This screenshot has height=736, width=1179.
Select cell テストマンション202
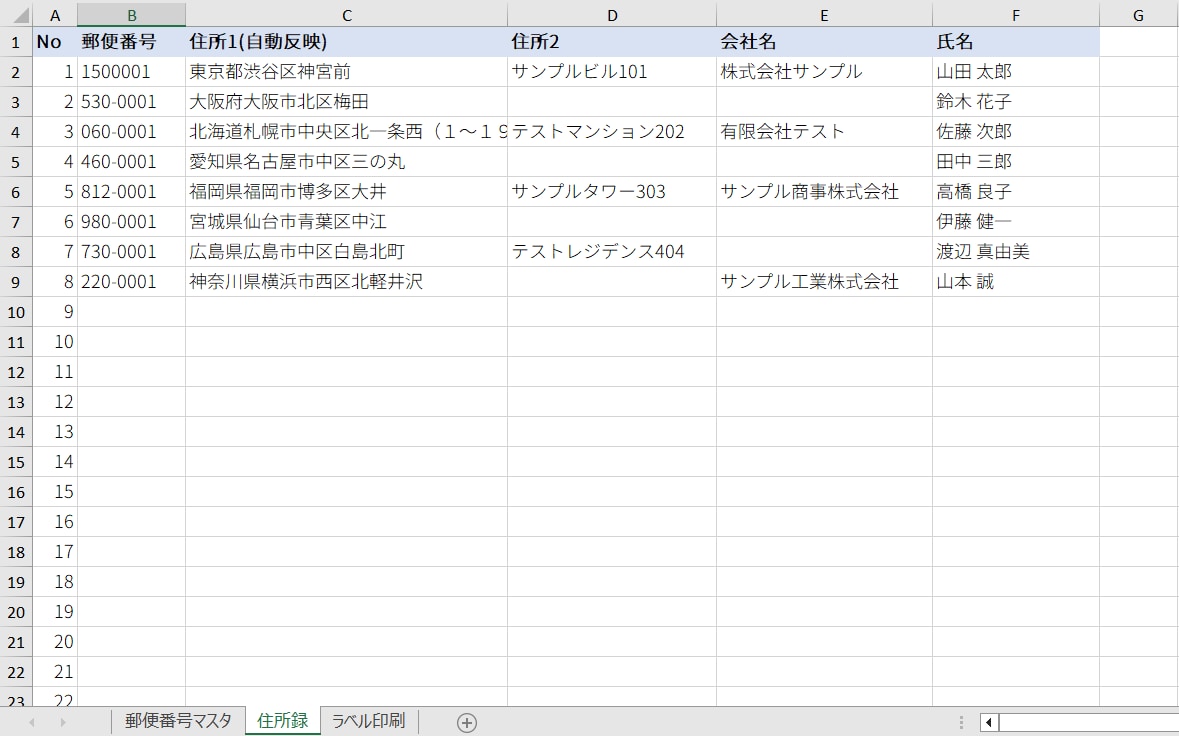point(612,132)
